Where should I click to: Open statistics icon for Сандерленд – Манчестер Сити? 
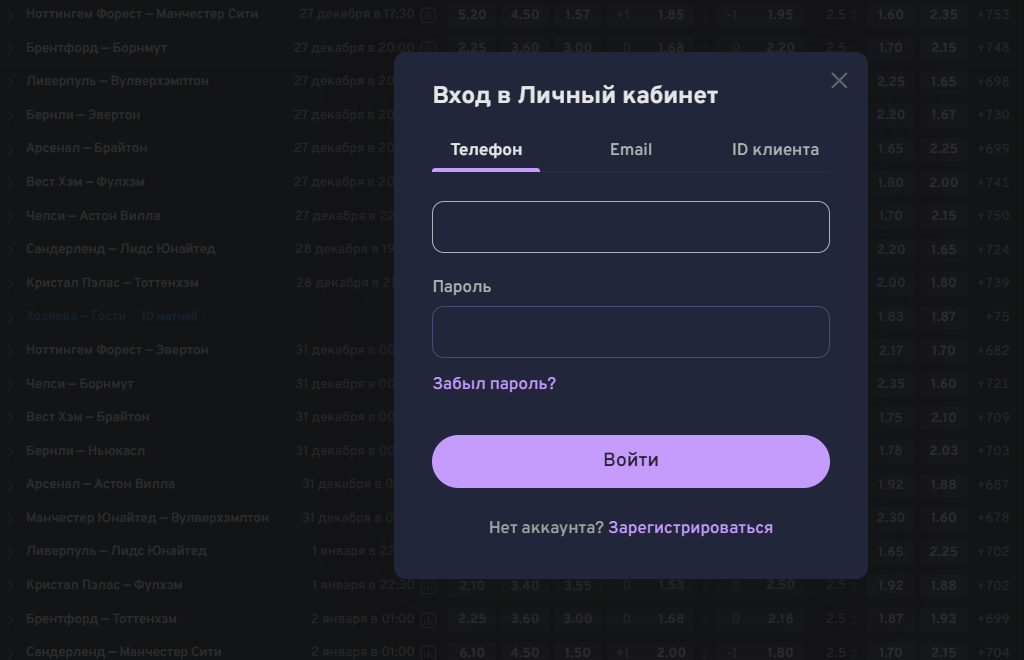pos(429,652)
